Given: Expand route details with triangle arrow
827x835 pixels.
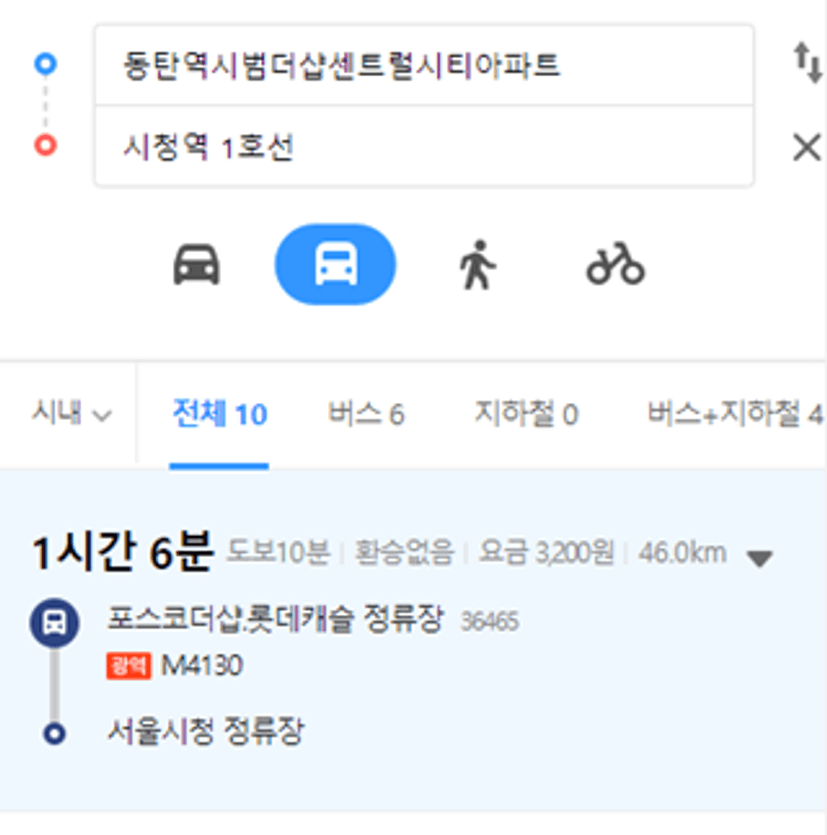Looking at the screenshot, I should [759, 558].
